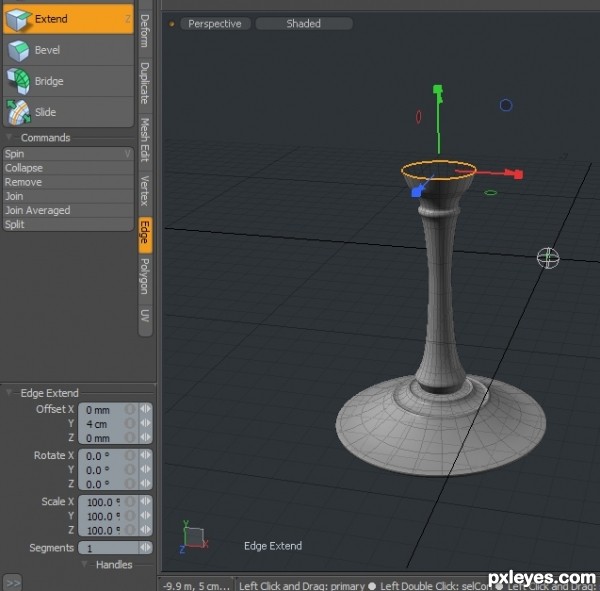The image size is (600, 591).
Task: Click the small blue circle plane handle
Action: [506, 105]
